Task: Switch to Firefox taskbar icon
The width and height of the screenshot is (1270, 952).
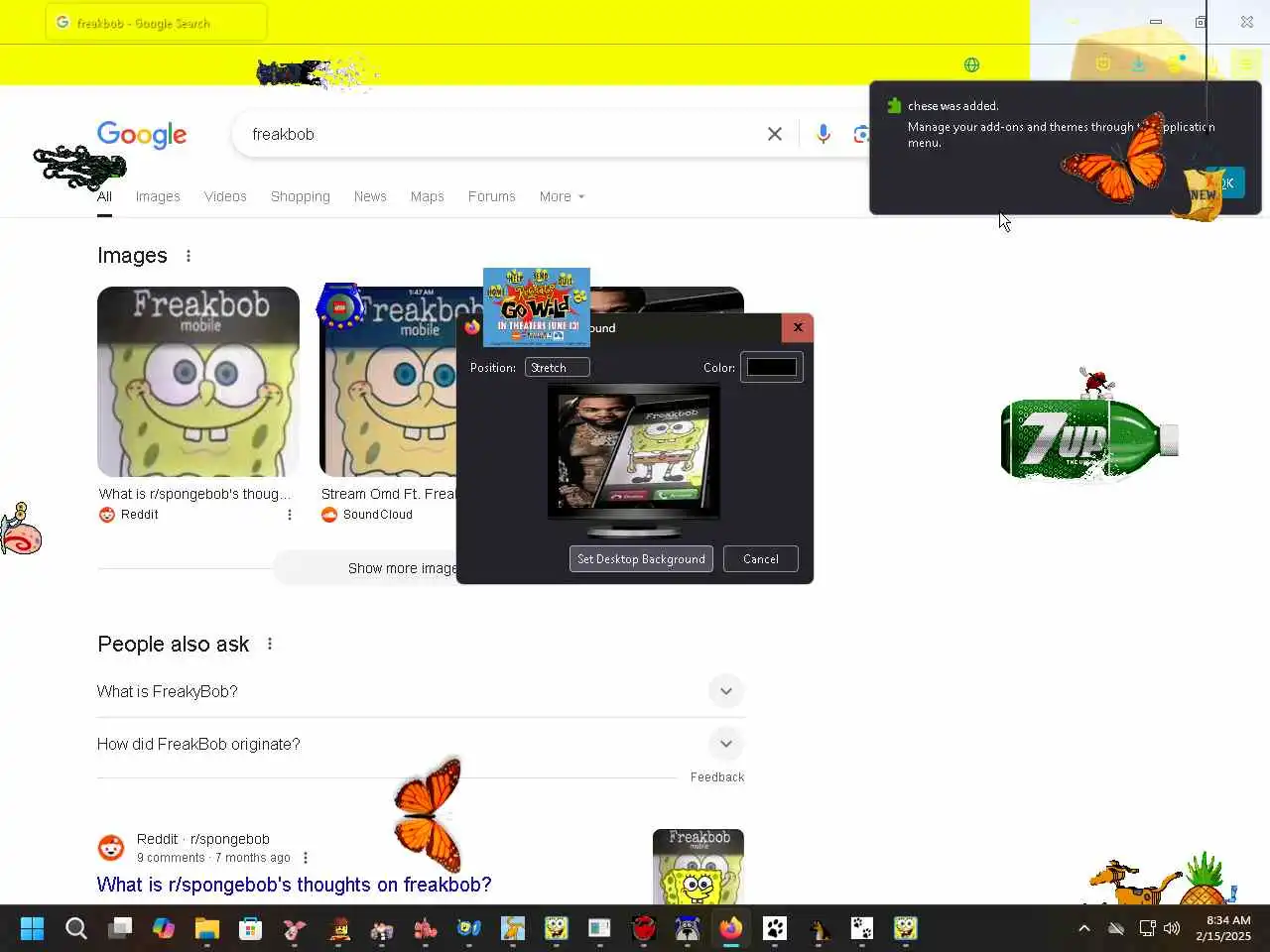Action: coord(730,928)
